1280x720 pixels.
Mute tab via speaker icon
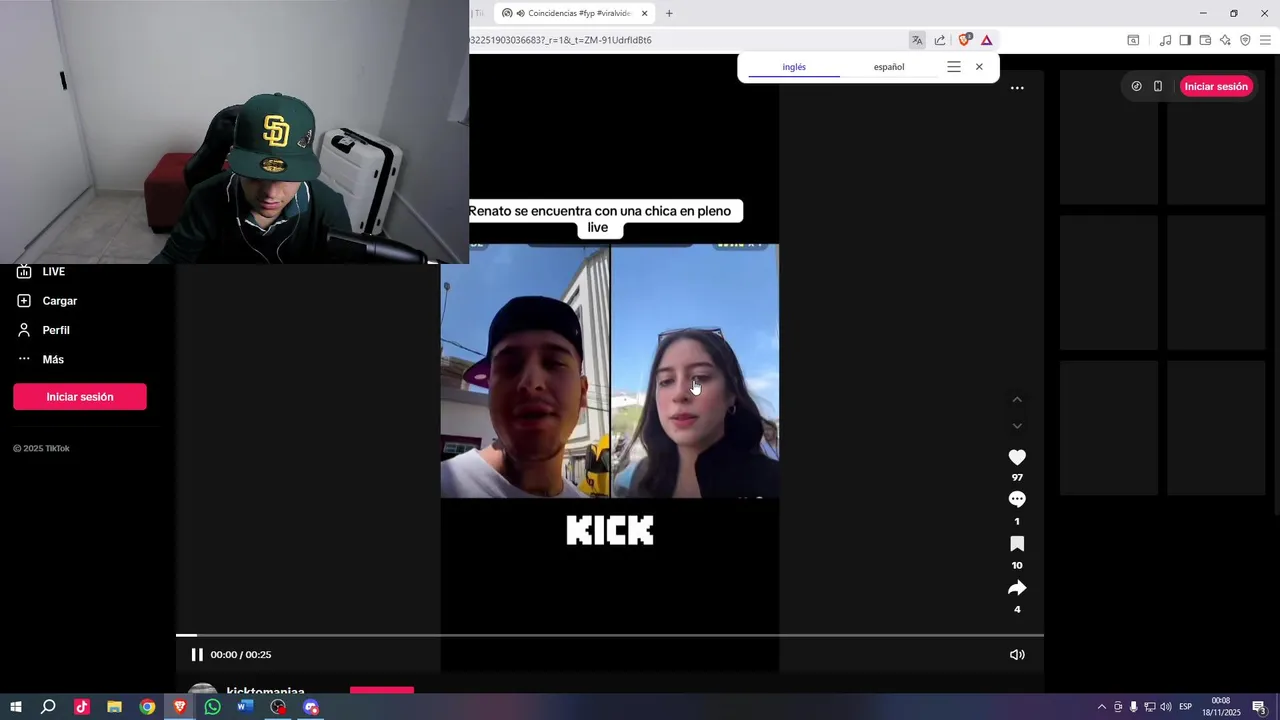521,13
